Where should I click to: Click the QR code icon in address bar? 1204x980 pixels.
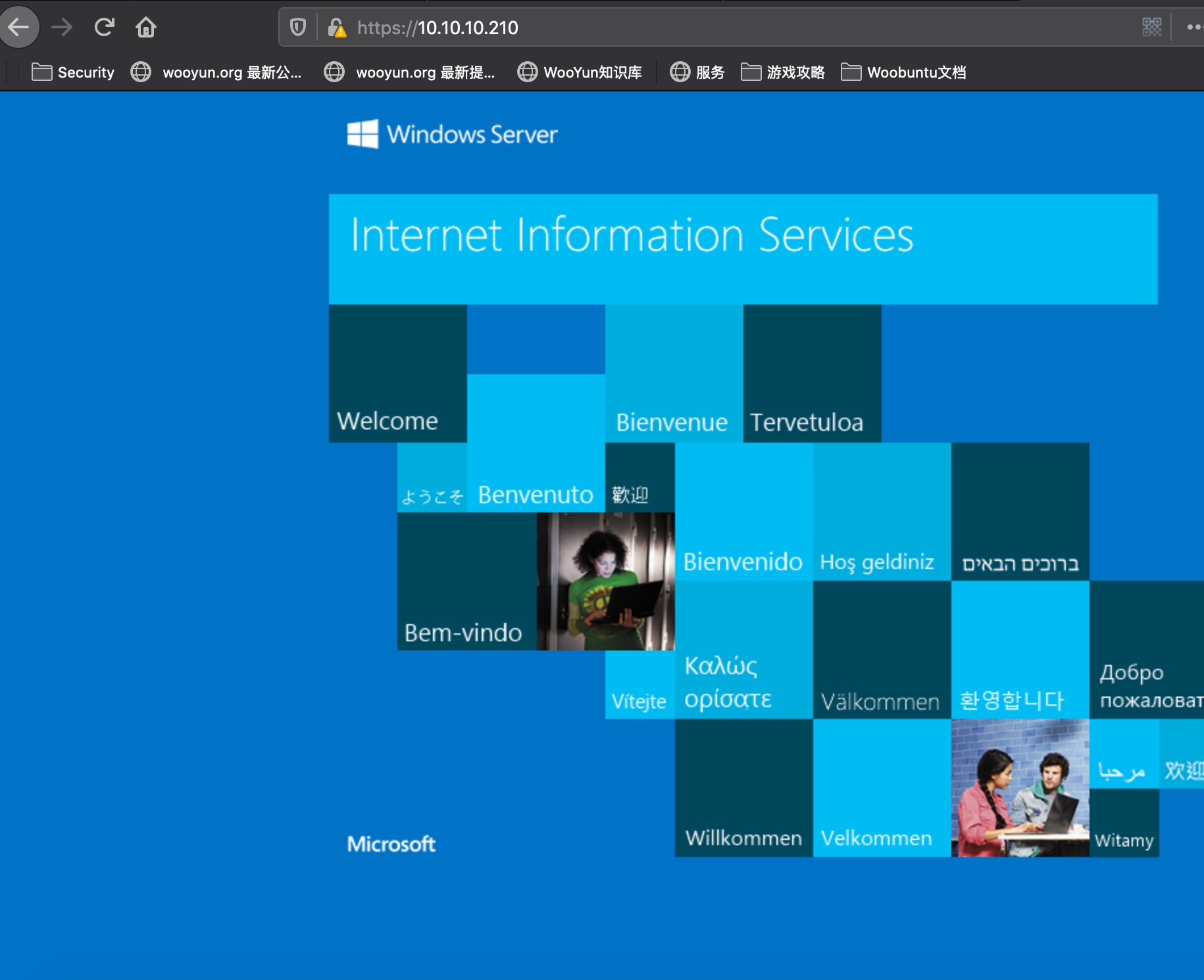[1151, 28]
